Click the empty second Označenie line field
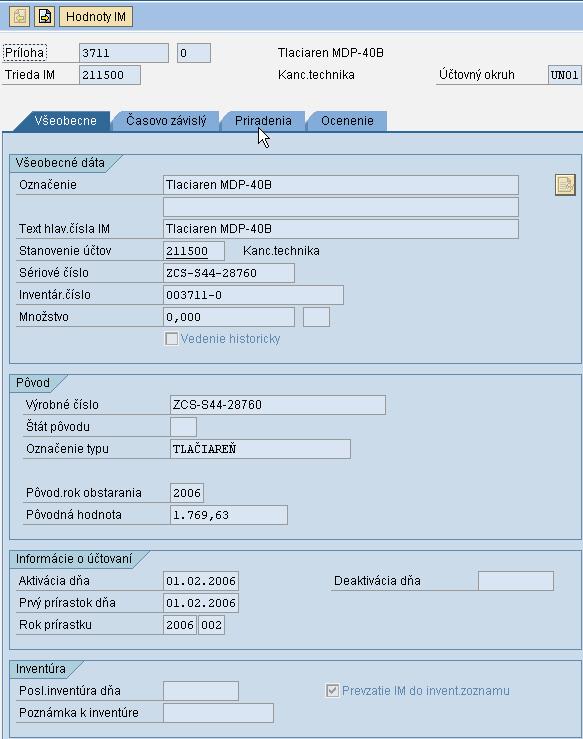This screenshot has width=583, height=739. [x=341, y=207]
